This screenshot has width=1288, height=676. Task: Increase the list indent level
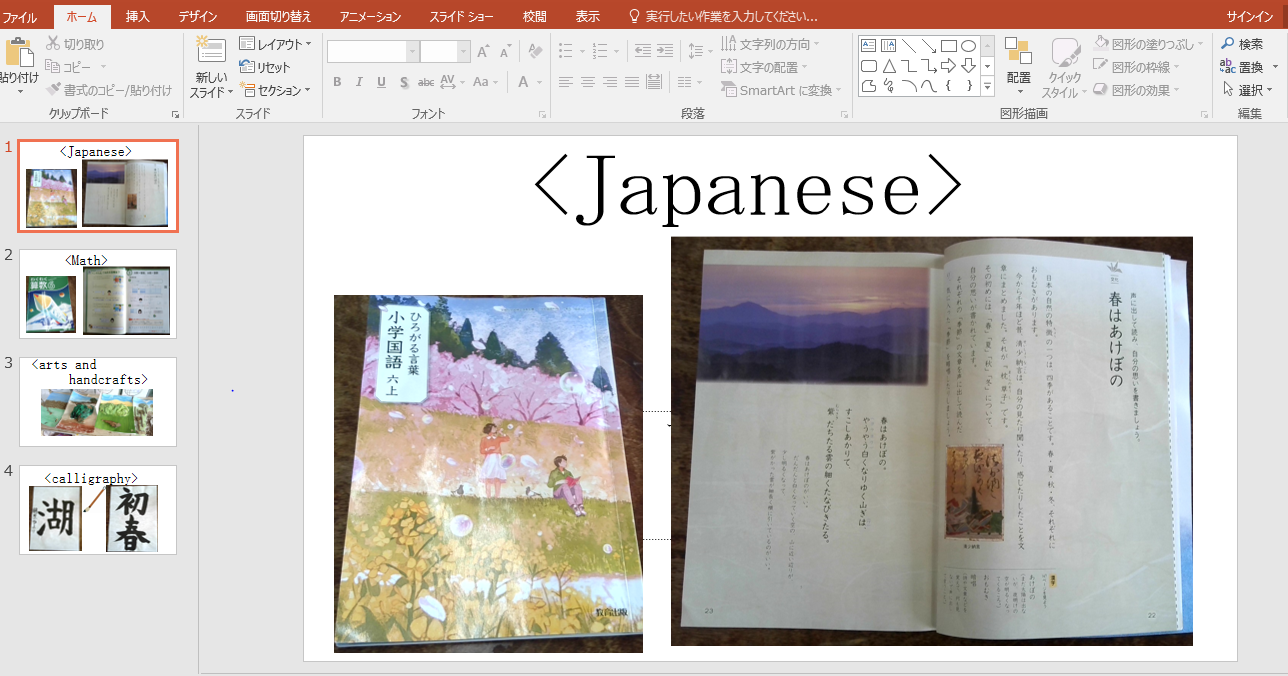click(x=666, y=50)
